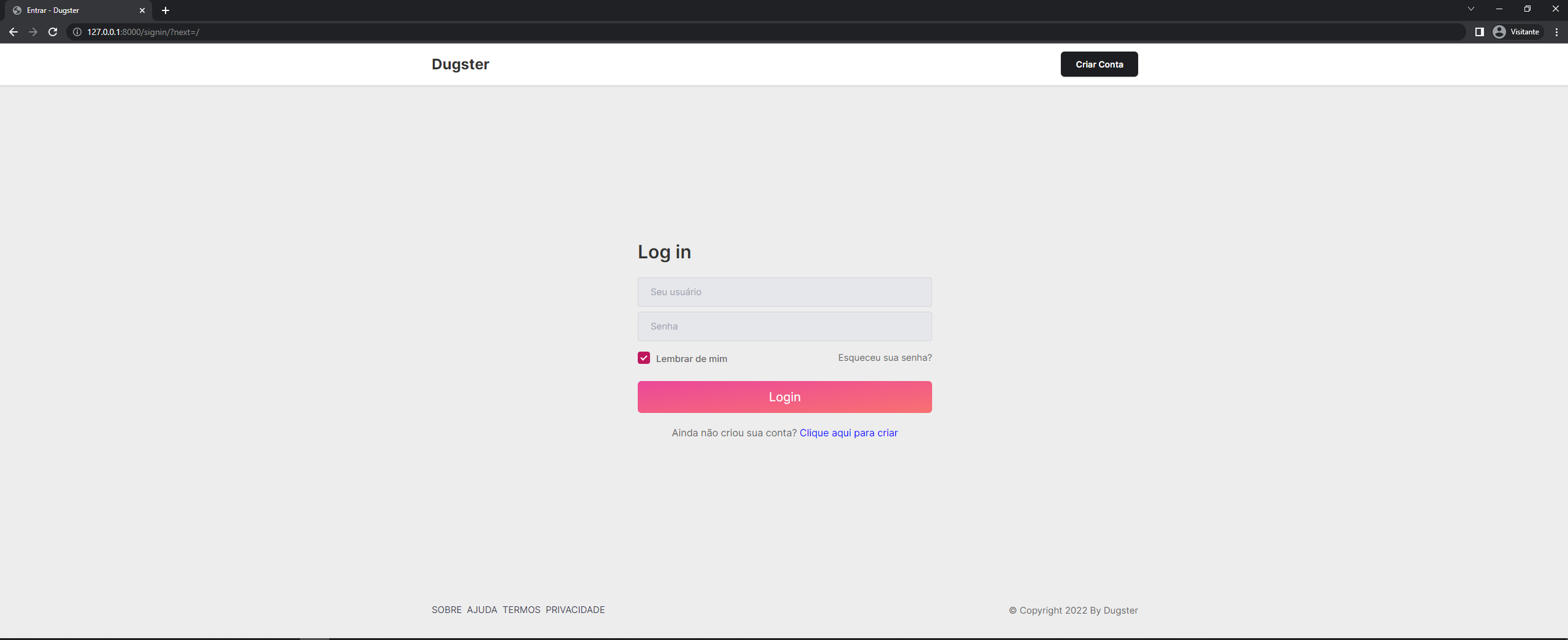The height and width of the screenshot is (640, 1568).
Task: Uncheck the Lembrar de mim checkbox
Action: click(643, 358)
